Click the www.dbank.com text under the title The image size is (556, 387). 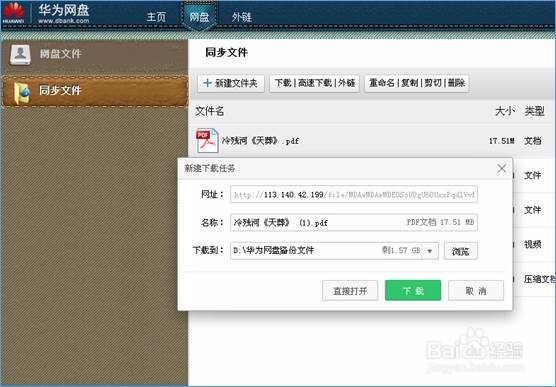coord(64,21)
